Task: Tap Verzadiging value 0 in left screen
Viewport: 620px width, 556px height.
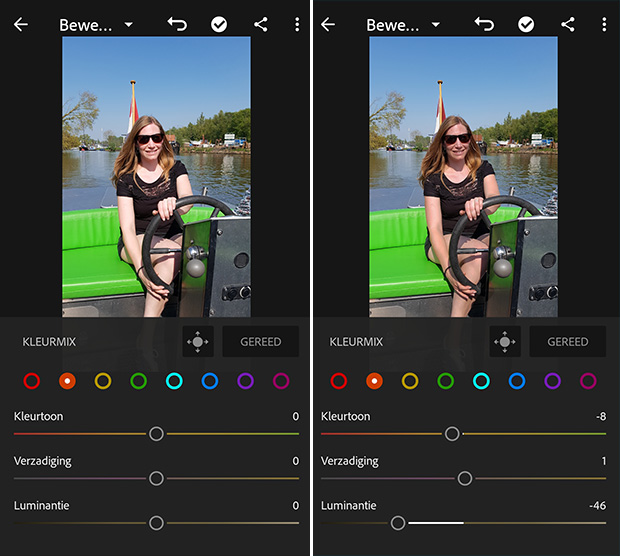Action: (296, 461)
